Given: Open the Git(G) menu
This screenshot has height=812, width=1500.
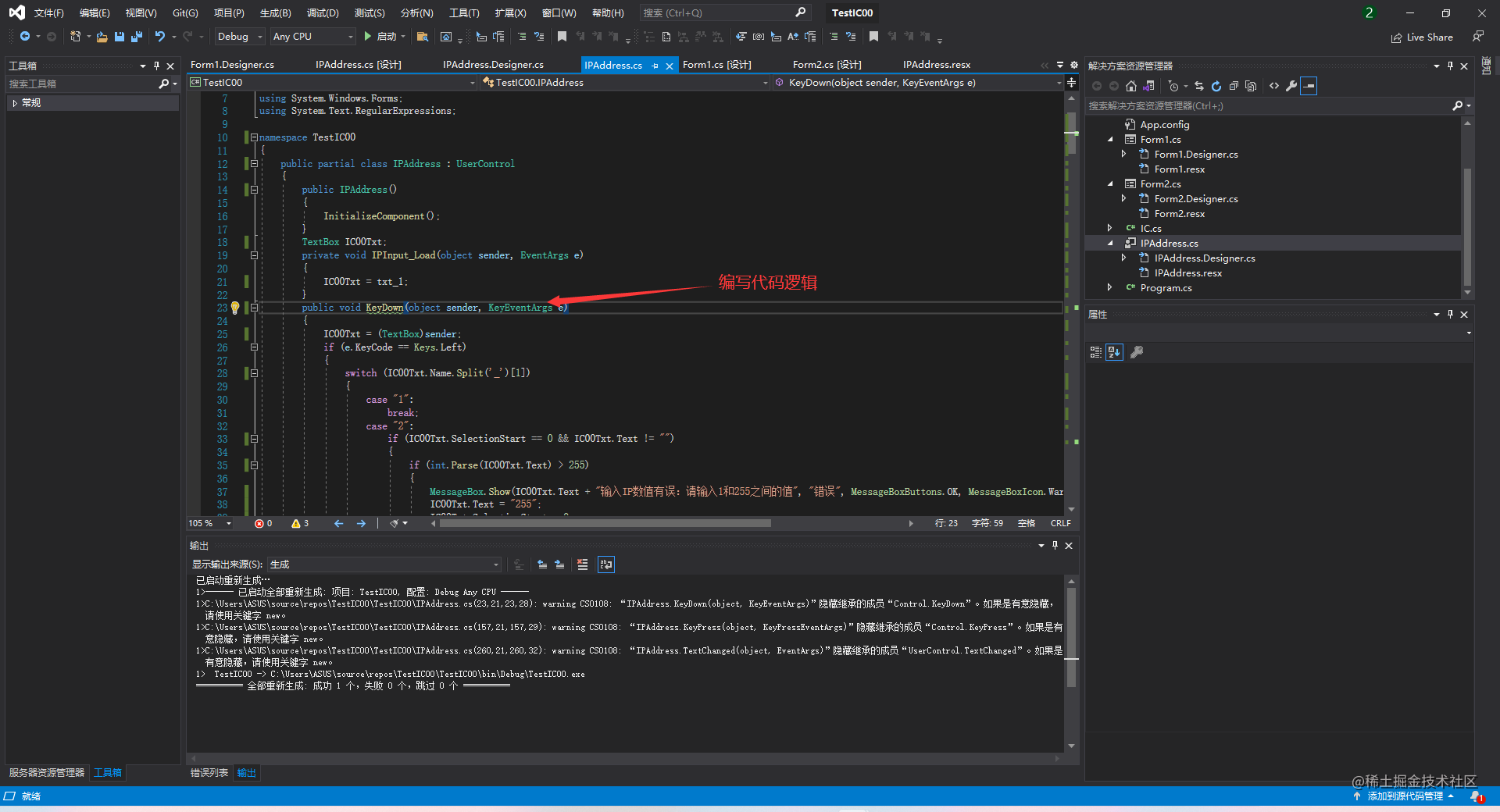Looking at the screenshot, I should (185, 13).
